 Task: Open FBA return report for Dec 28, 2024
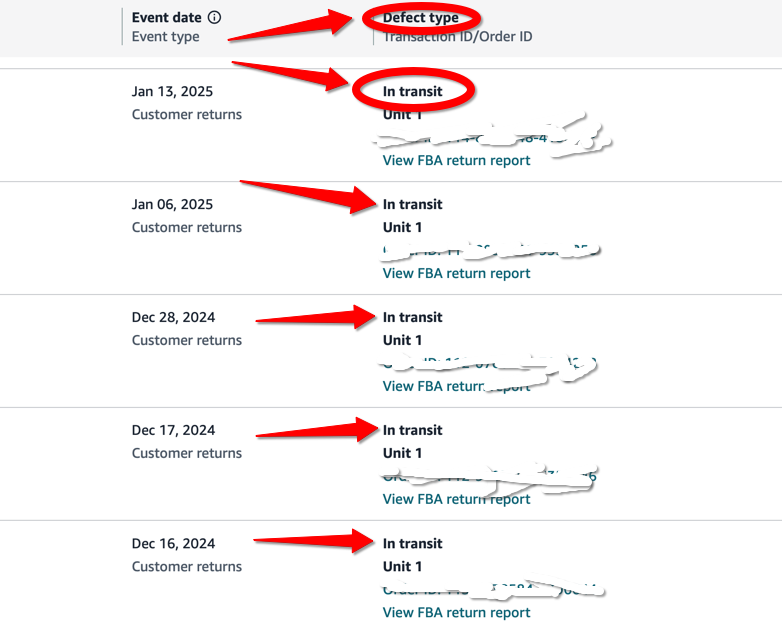tap(456, 386)
